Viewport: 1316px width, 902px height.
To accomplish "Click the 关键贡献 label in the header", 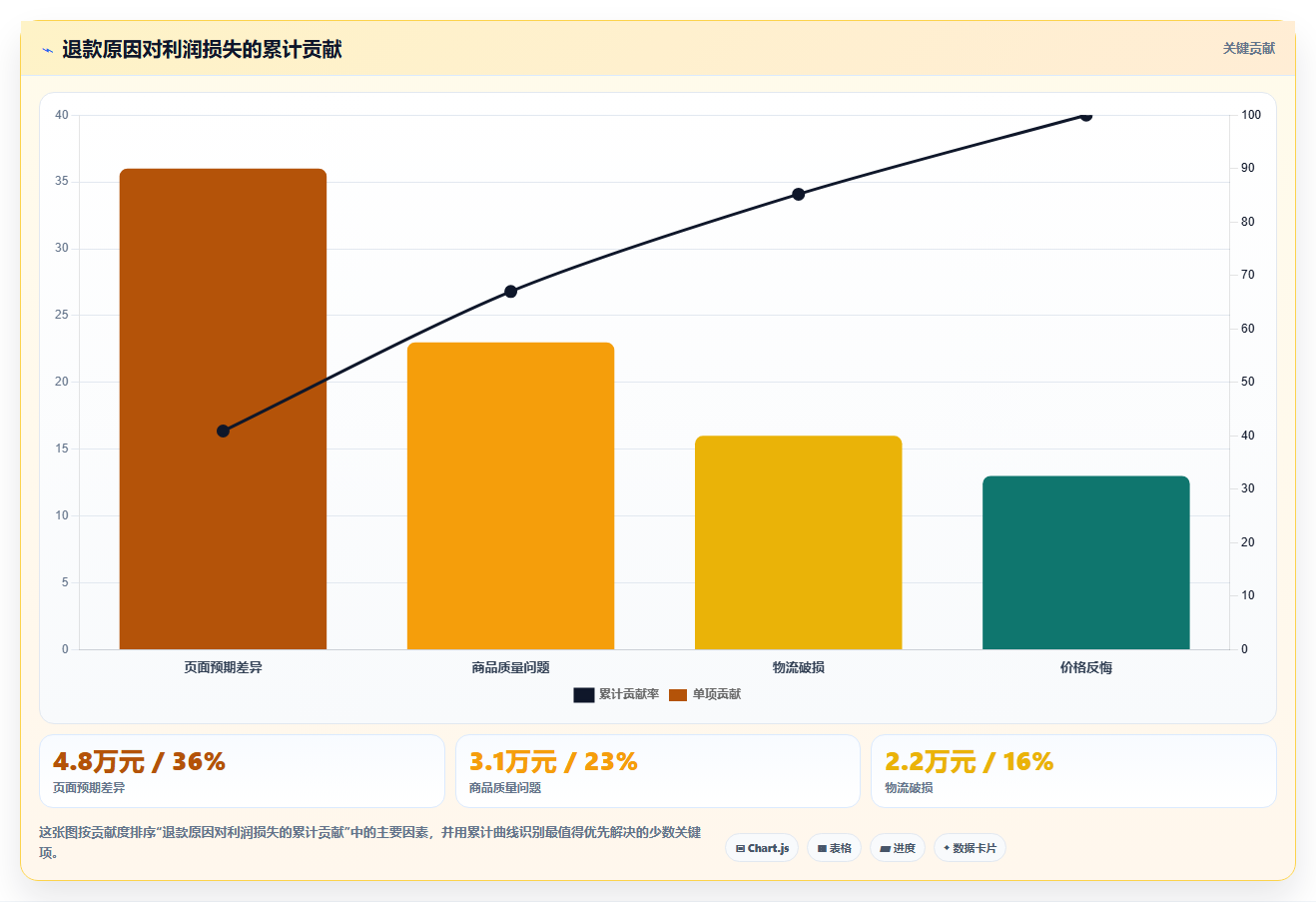I will click(x=1249, y=48).
